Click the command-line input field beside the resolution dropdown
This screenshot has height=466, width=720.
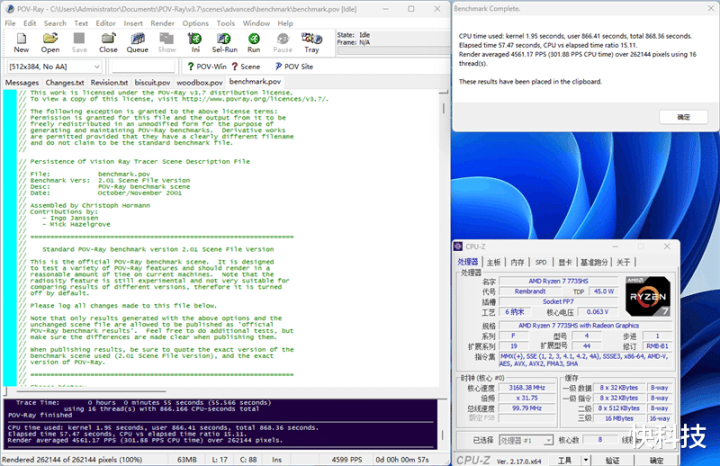coord(149,66)
